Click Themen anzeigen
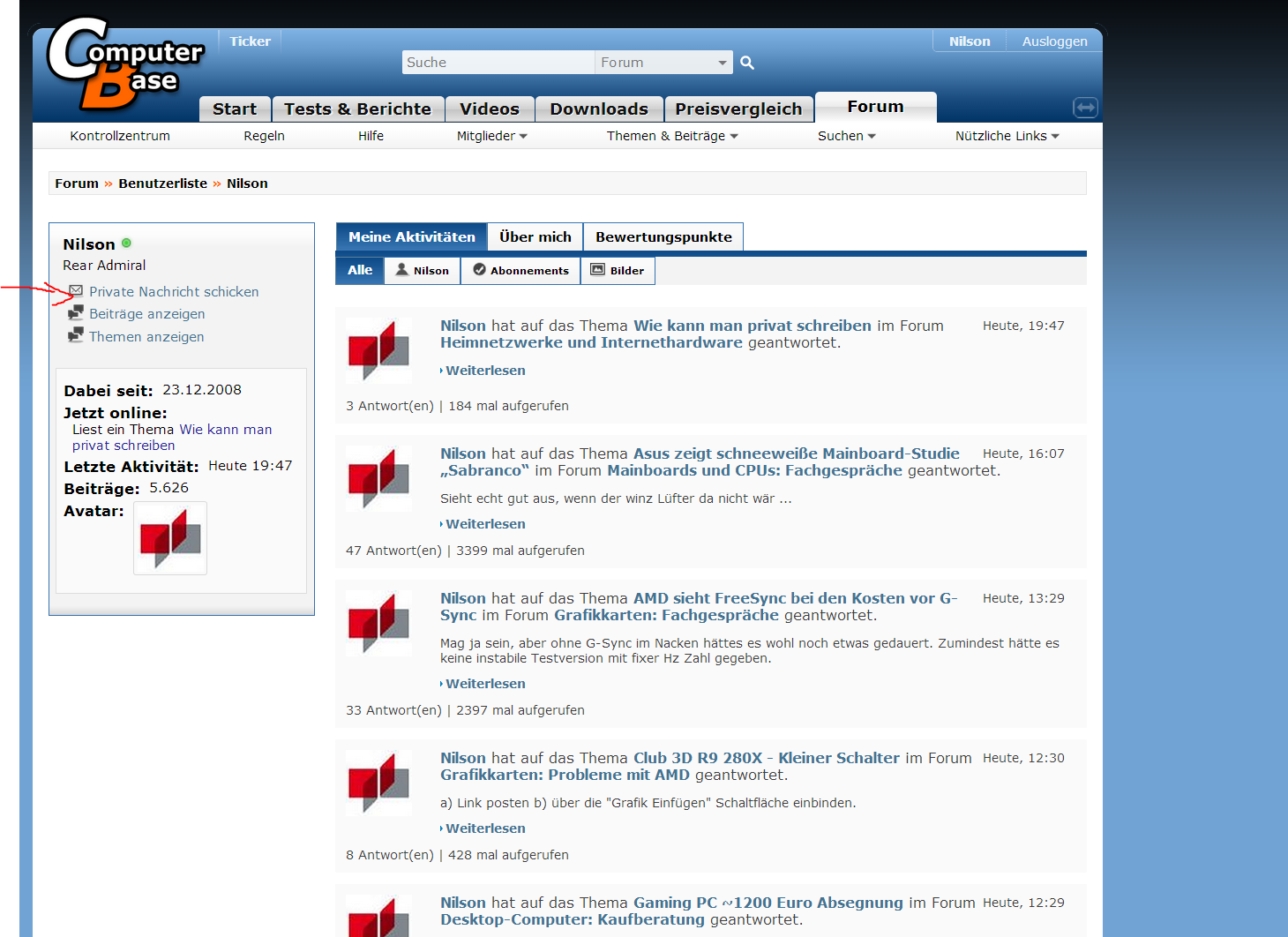 (146, 336)
